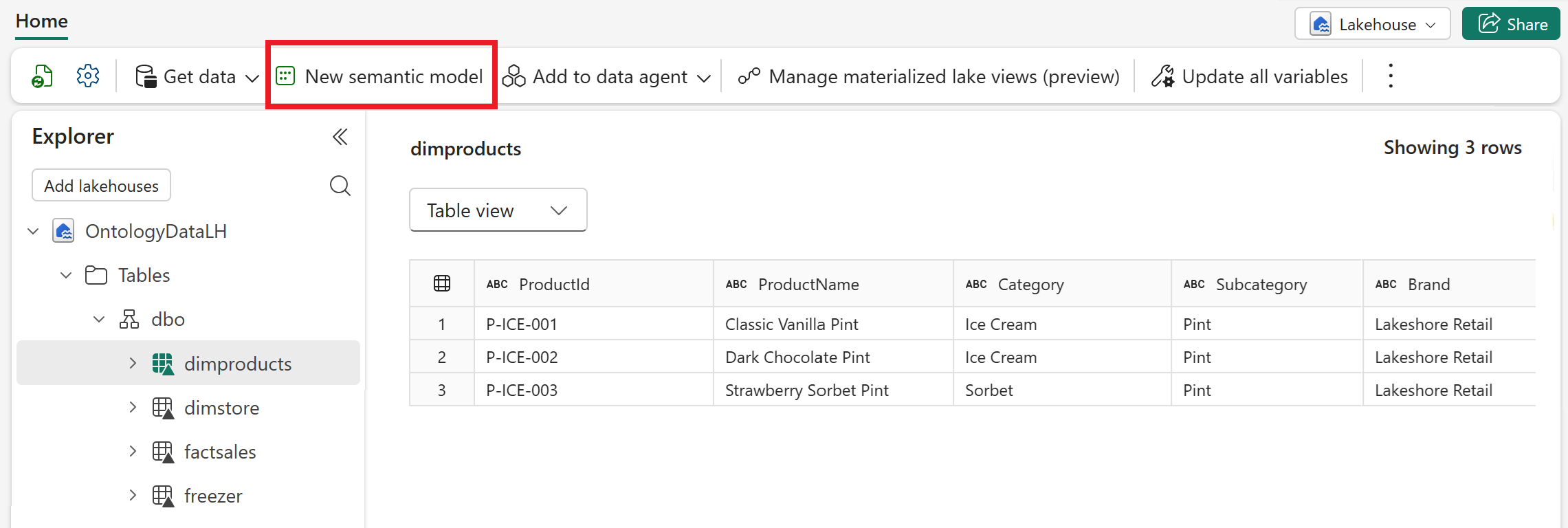Click the factsales table icon

pyautogui.click(x=163, y=452)
